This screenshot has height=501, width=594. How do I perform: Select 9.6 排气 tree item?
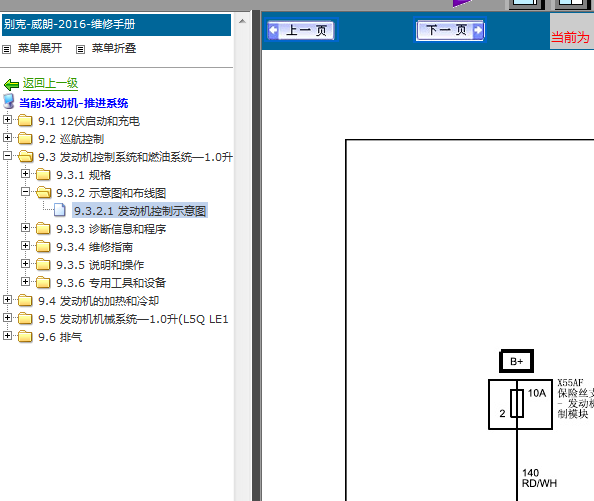[x=60, y=337]
